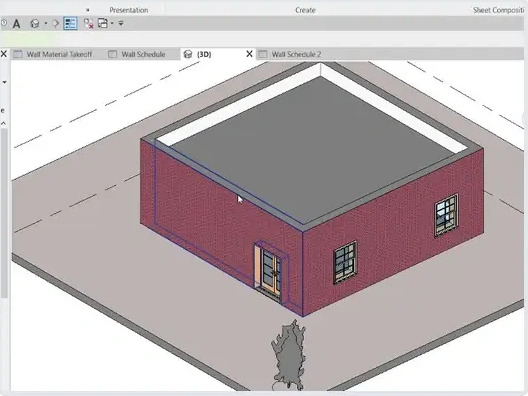Open Customize Quick Access Toolbar menu

point(121,23)
